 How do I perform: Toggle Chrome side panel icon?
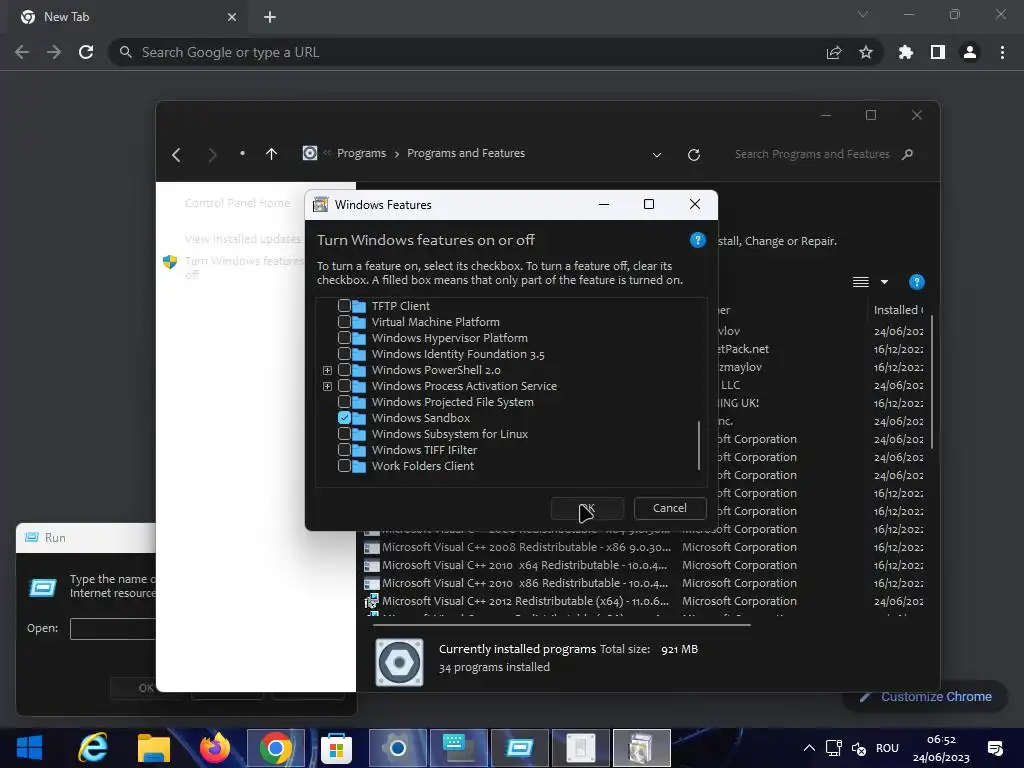(x=938, y=52)
